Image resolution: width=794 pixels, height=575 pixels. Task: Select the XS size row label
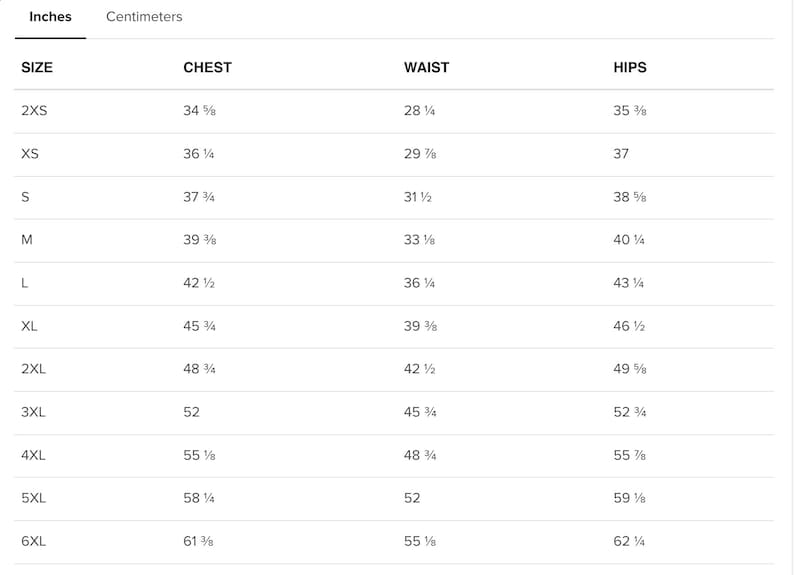[30, 154]
